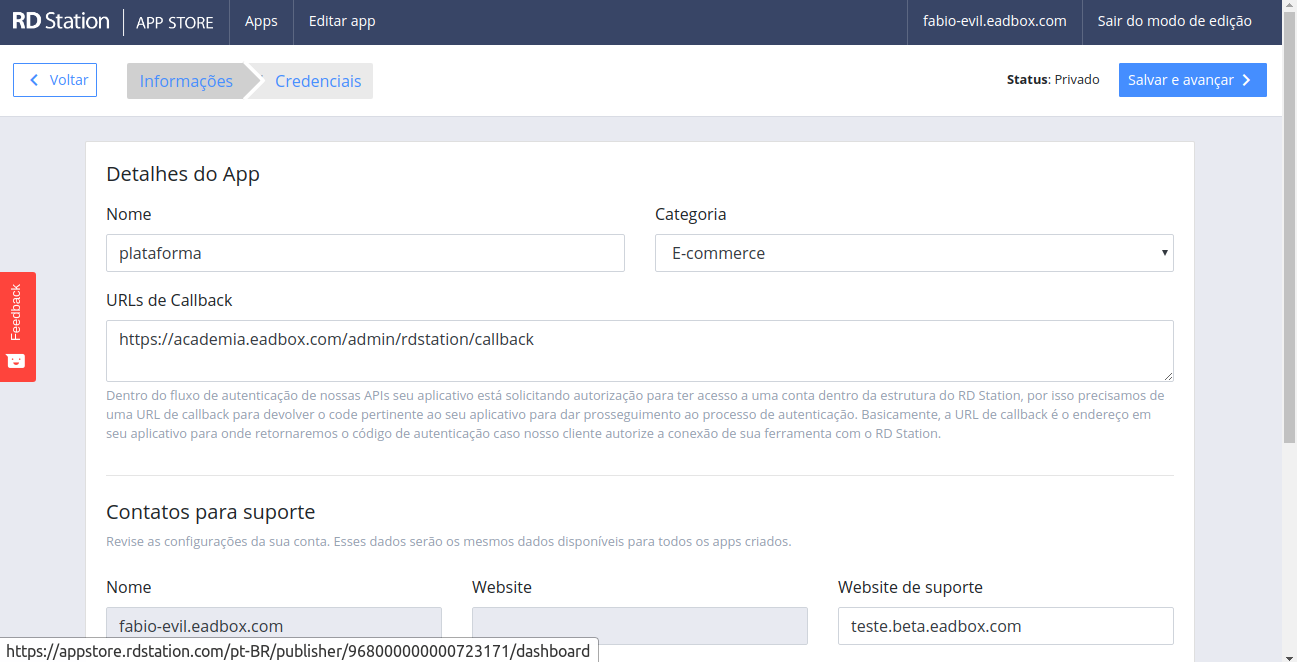Viewport: 1297px width, 662px height.
Task: Click APP STORE header link
Action: pos(175,22)
